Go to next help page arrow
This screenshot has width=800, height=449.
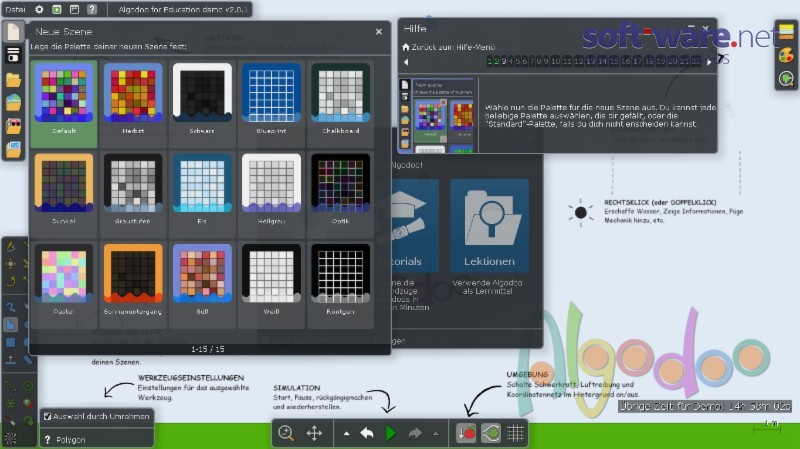pos(709,62)
